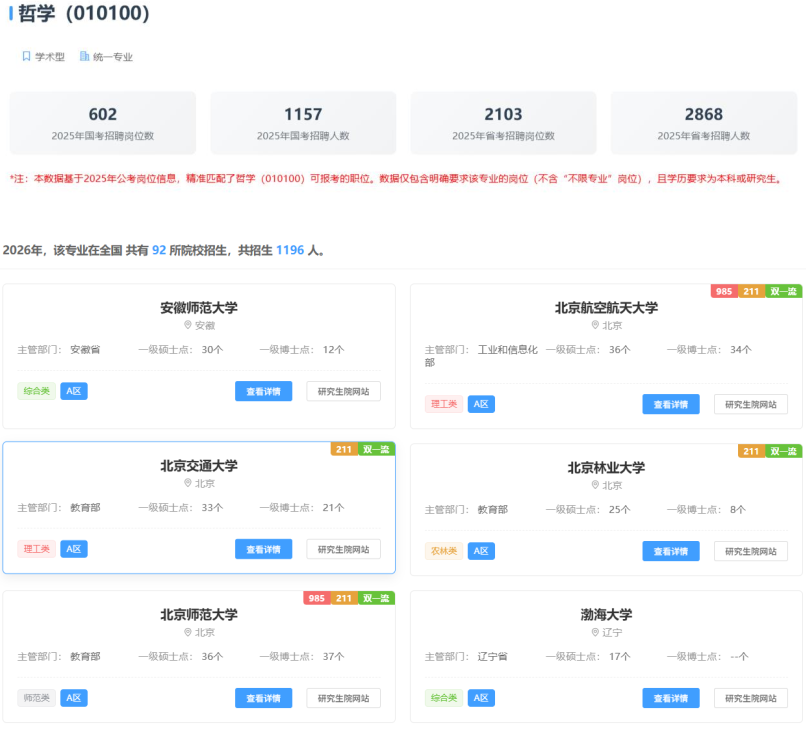
Task: Click the location pin icon under 安徽师范大学
Action: (188, 325)
